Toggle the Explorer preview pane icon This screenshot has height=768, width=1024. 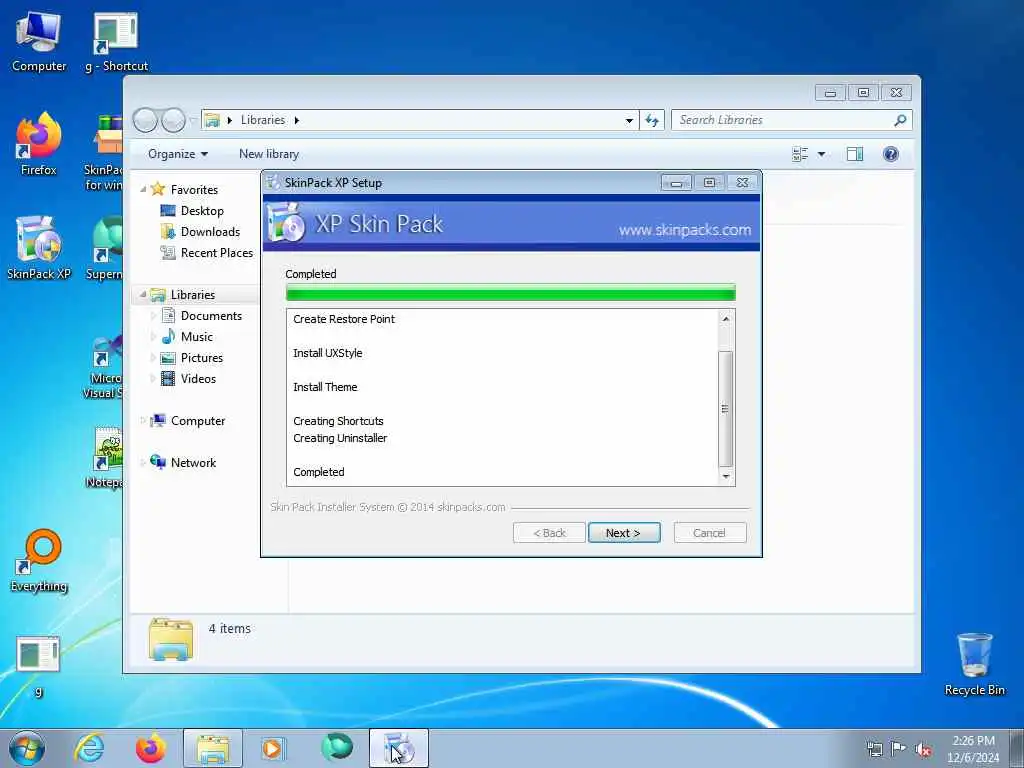(855, 154)
